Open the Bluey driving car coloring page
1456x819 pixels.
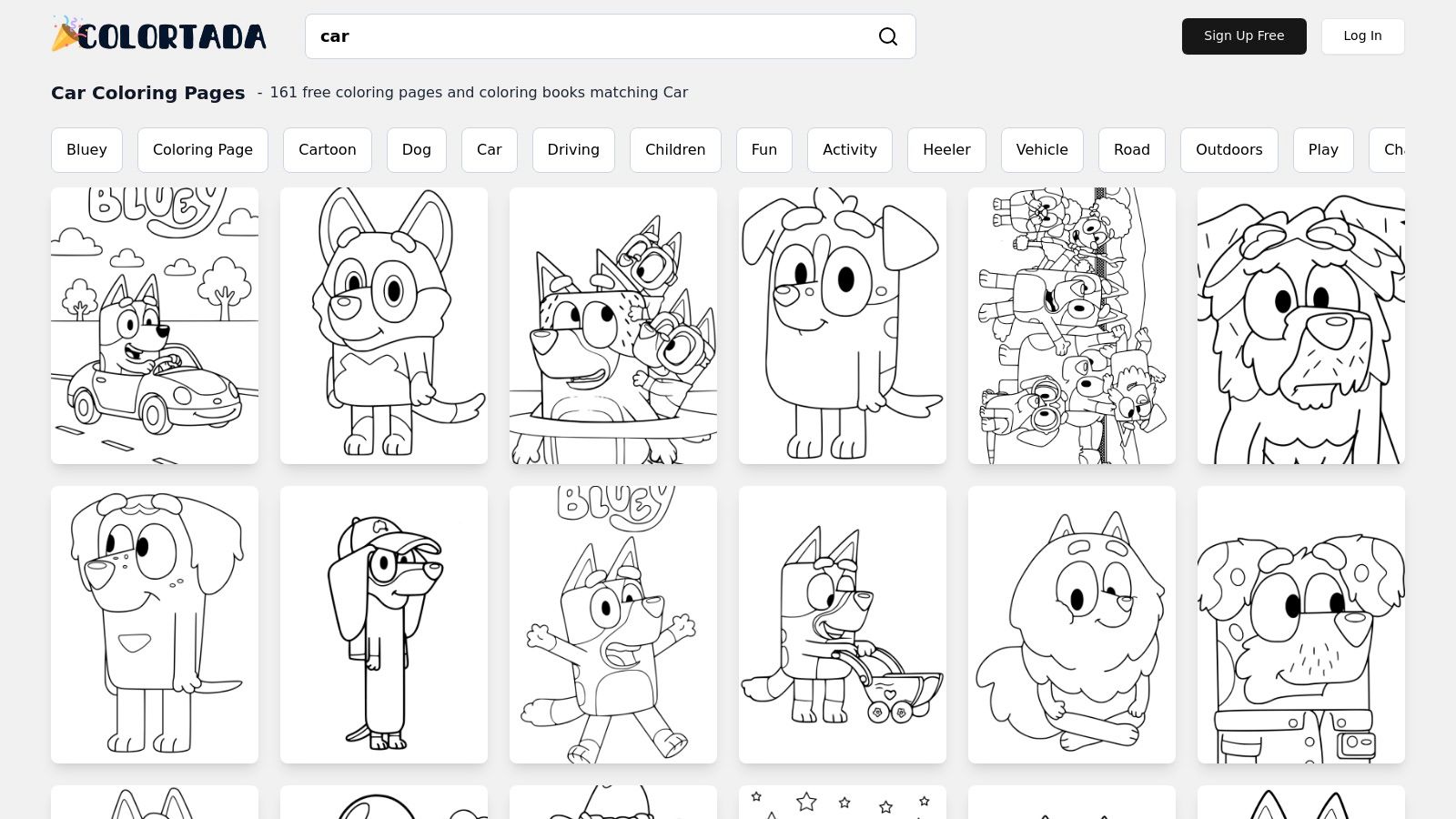[x=155, y=325]
